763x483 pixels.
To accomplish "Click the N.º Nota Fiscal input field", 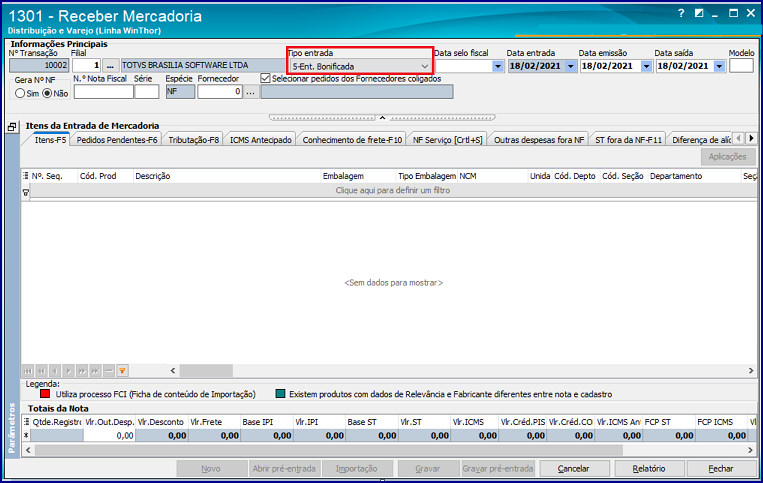I will coord(104,91).
